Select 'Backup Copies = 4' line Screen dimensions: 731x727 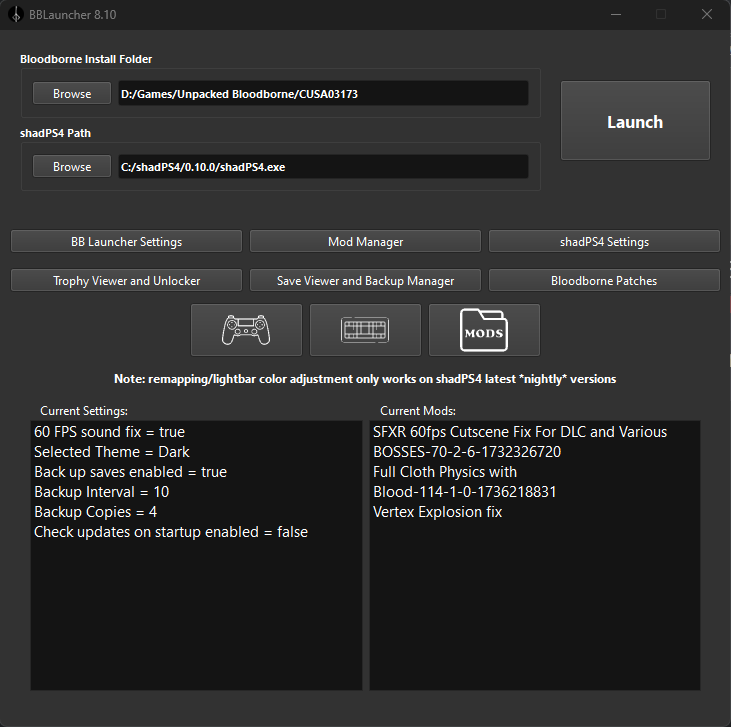tap(95, 512)
